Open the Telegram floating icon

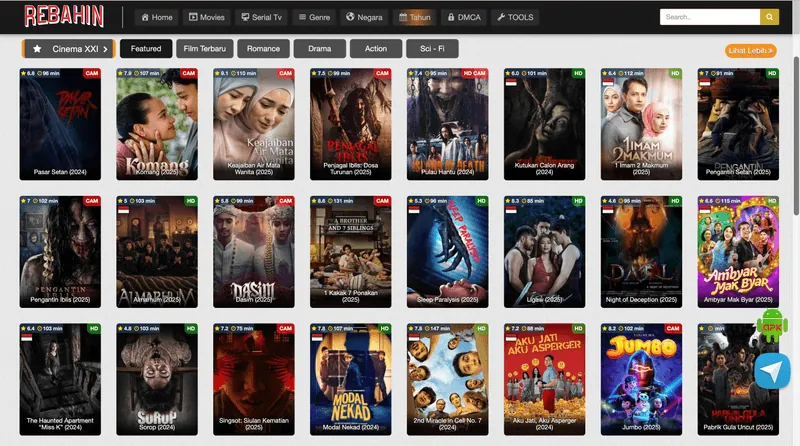(772, 371)
